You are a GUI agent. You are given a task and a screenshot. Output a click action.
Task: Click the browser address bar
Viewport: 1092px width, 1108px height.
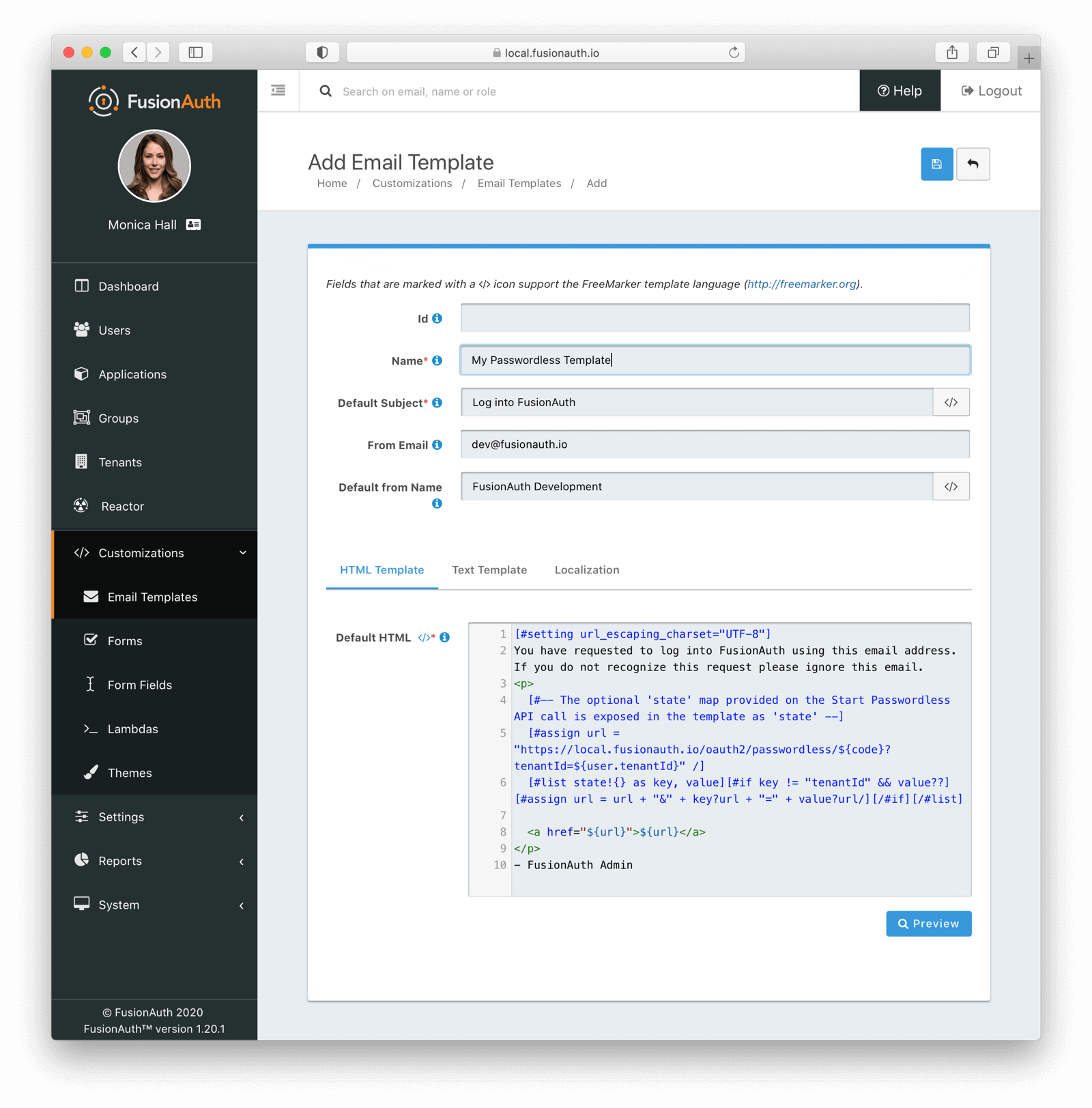click(x=545, y=53)
